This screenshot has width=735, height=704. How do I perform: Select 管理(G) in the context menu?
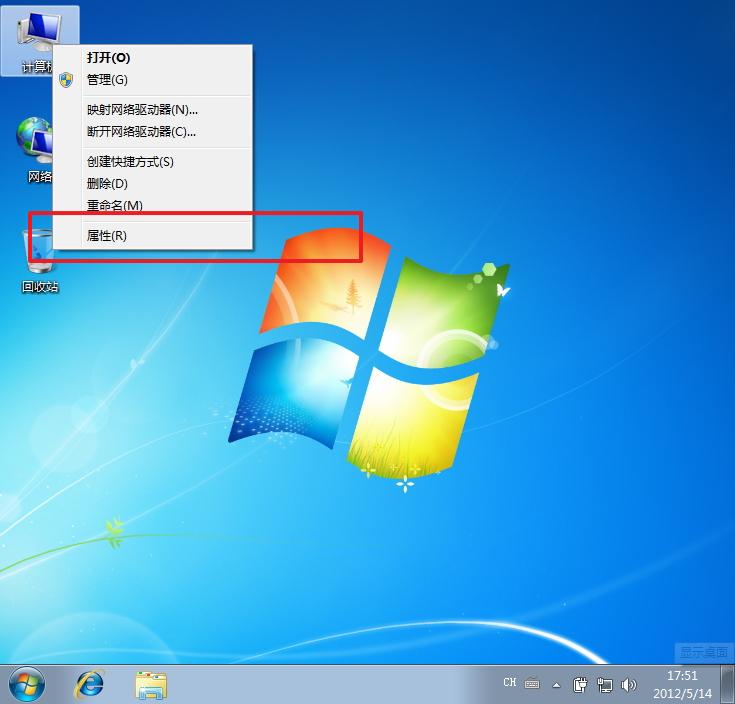[x=153, y=80]
